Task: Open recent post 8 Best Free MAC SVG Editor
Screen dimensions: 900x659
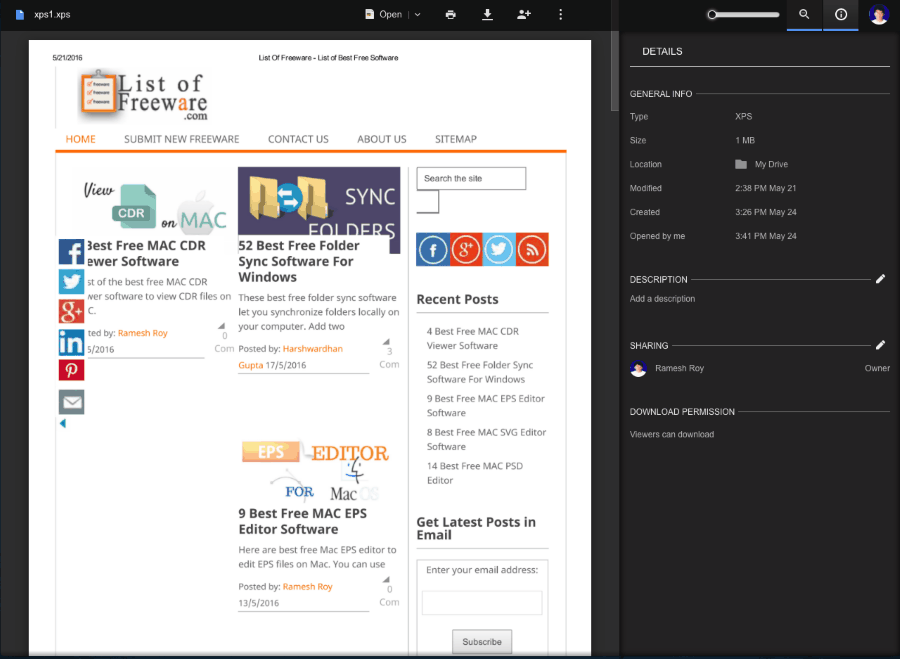Action: (x=486, y=439)
